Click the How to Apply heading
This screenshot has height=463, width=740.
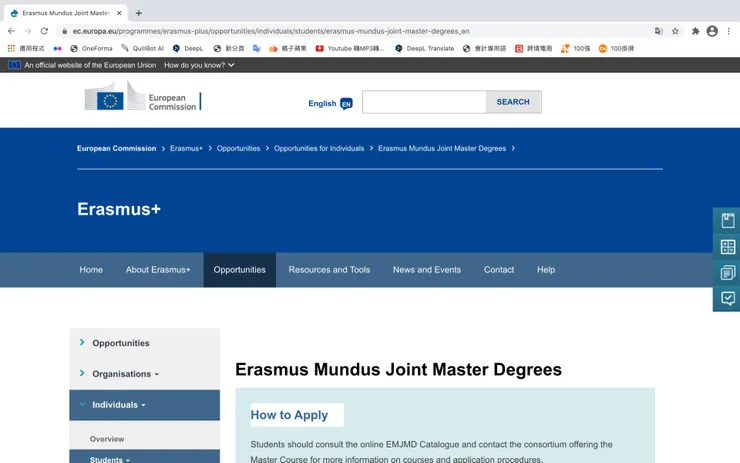click(289, 415)
